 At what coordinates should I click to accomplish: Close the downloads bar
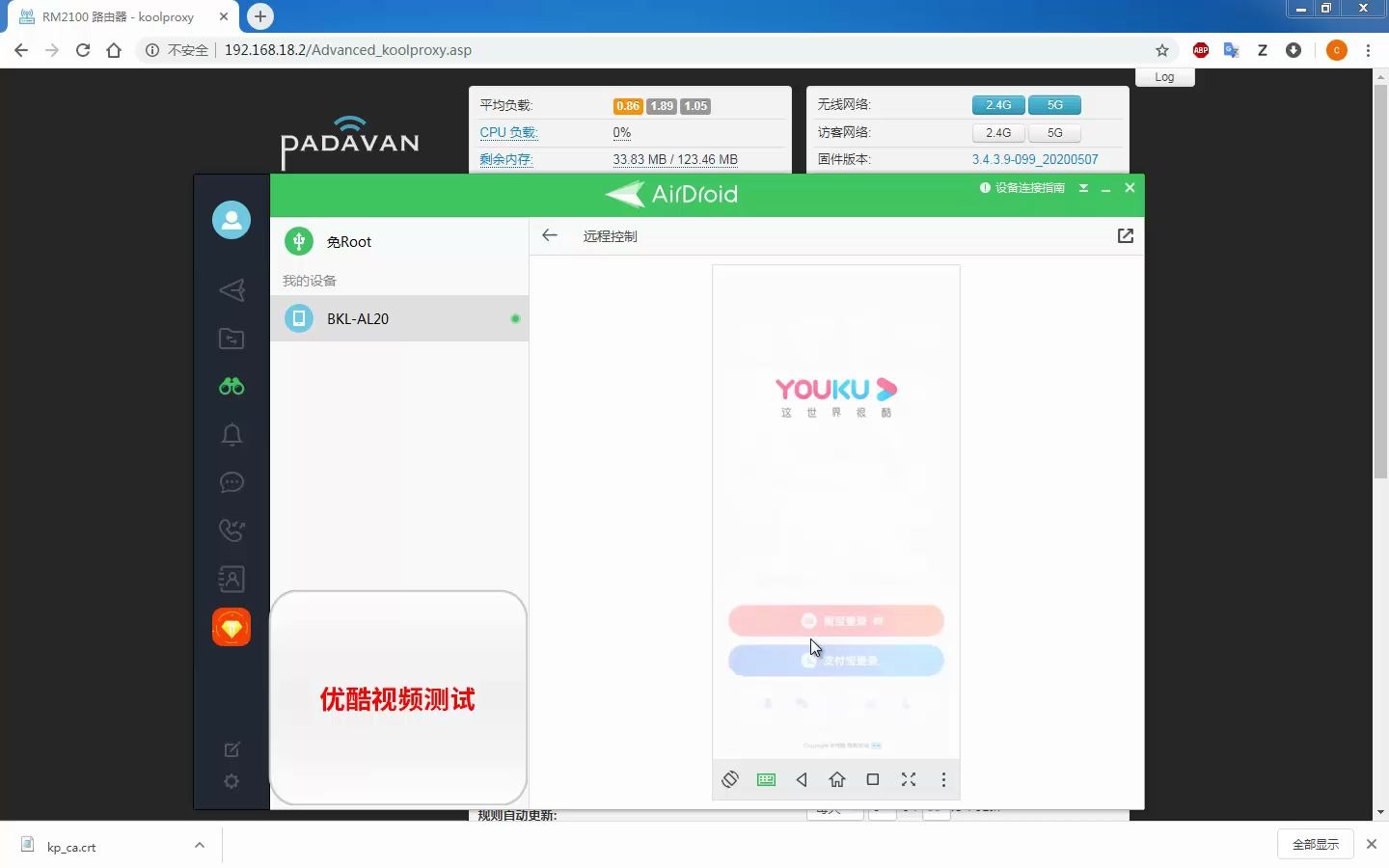point(1372,844)
